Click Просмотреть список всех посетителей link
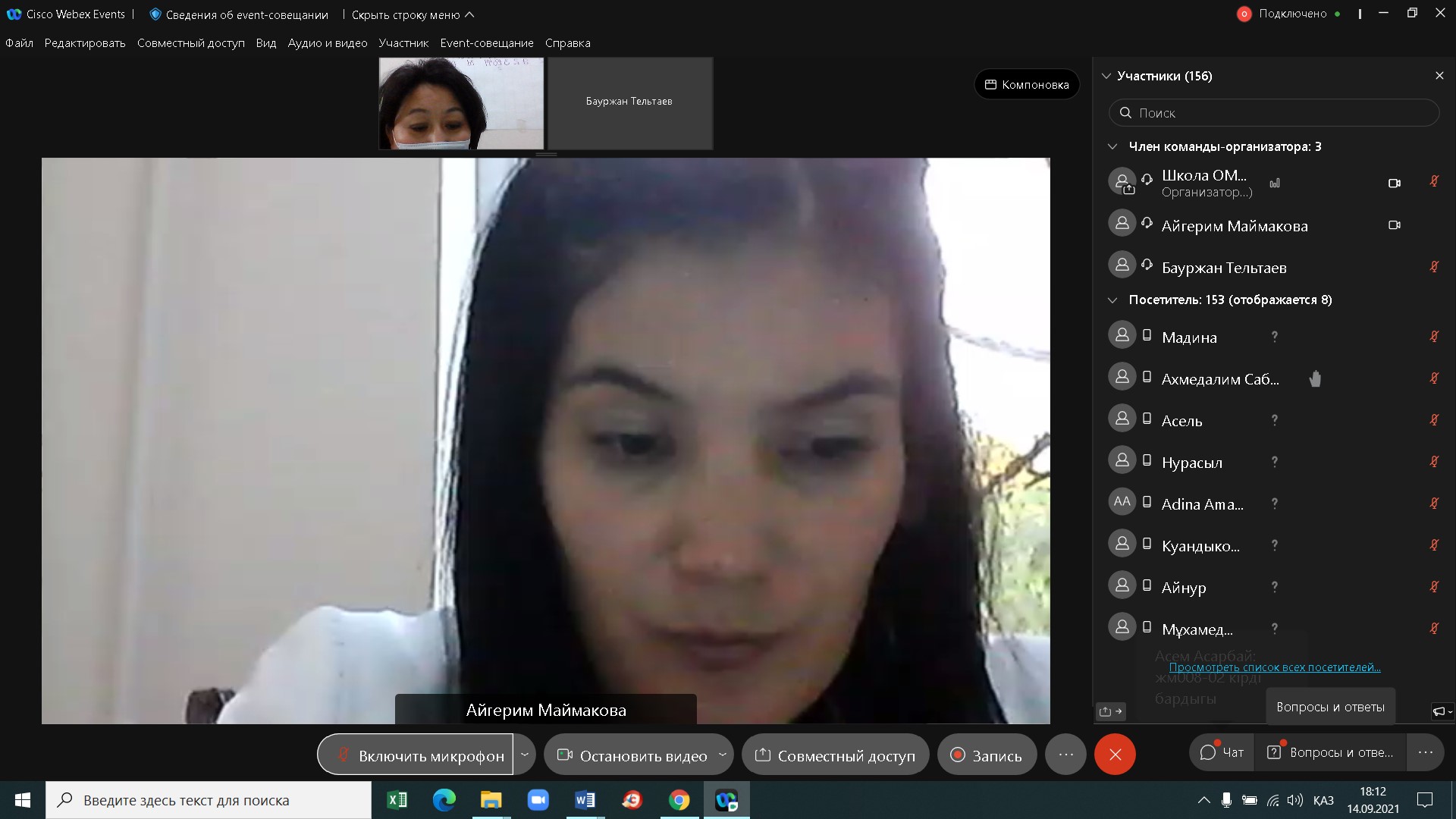 point(1274,667)
